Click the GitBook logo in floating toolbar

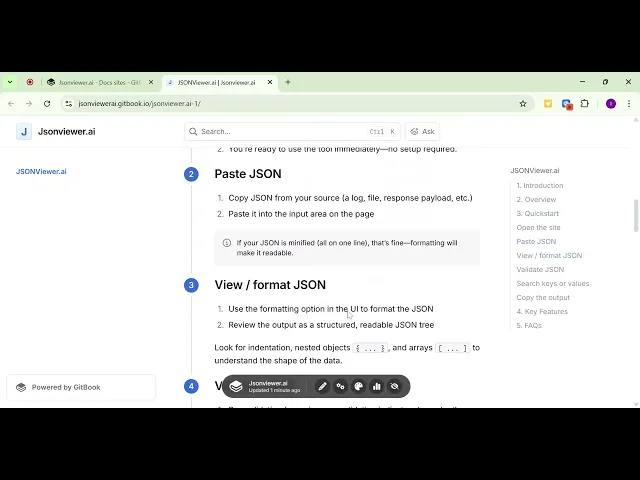pos(236,386)
